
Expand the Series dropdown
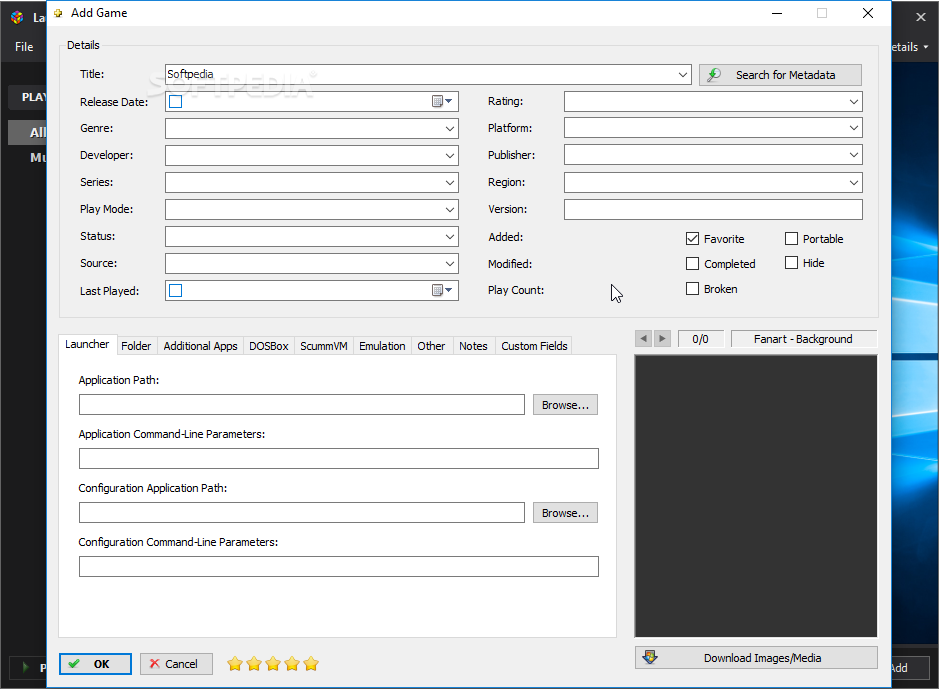click(x=450, y=183)
